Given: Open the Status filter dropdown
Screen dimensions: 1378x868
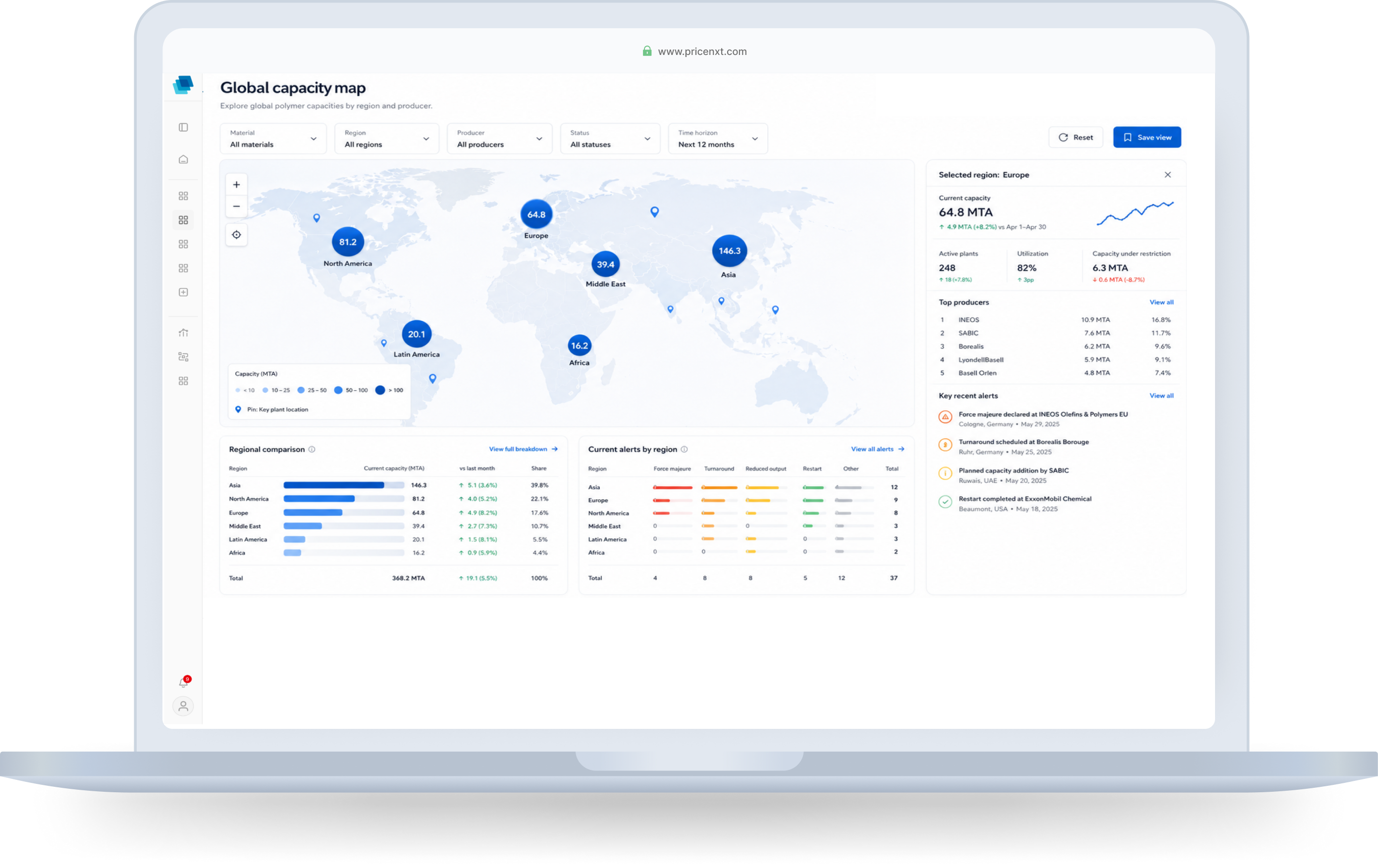Looking at the screenshot, I should [610, 139].
